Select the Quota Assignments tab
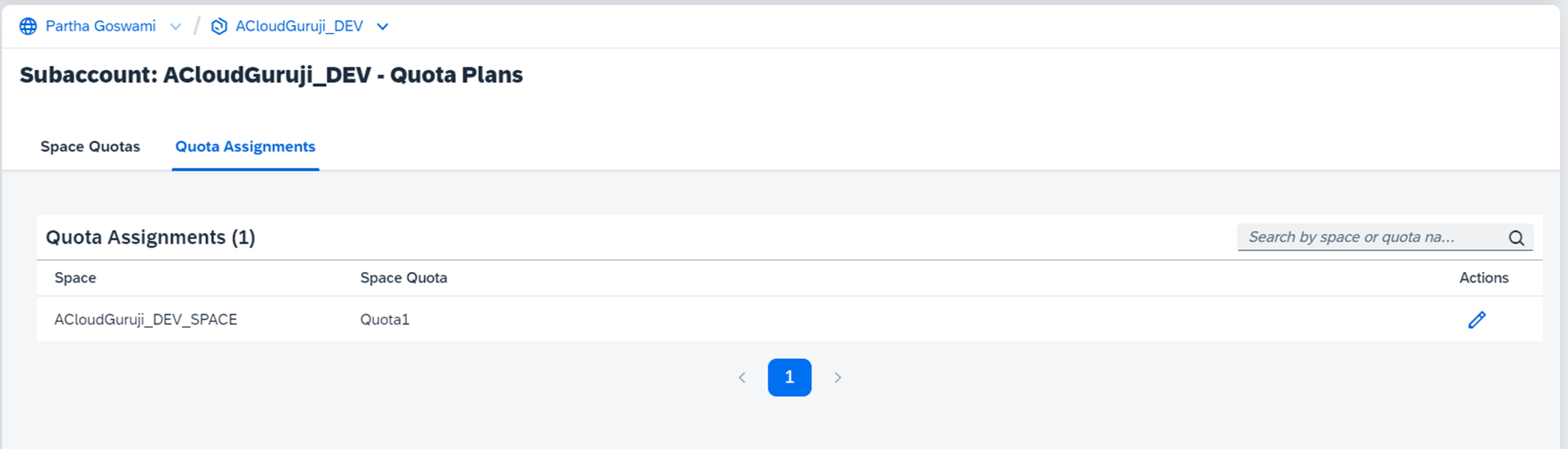Viewport: 1568px width, 449px height. [x=245, y=147]
